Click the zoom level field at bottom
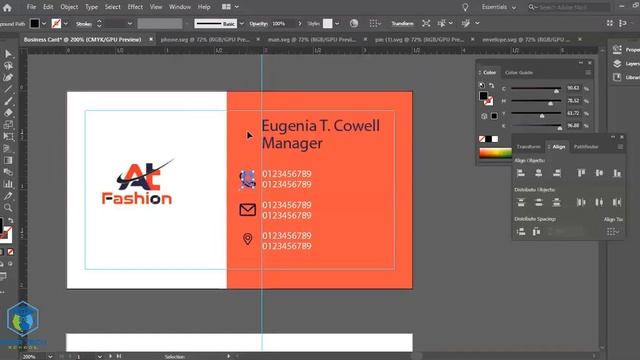This screenshot has width=640, height=360. tap(34, 356)
